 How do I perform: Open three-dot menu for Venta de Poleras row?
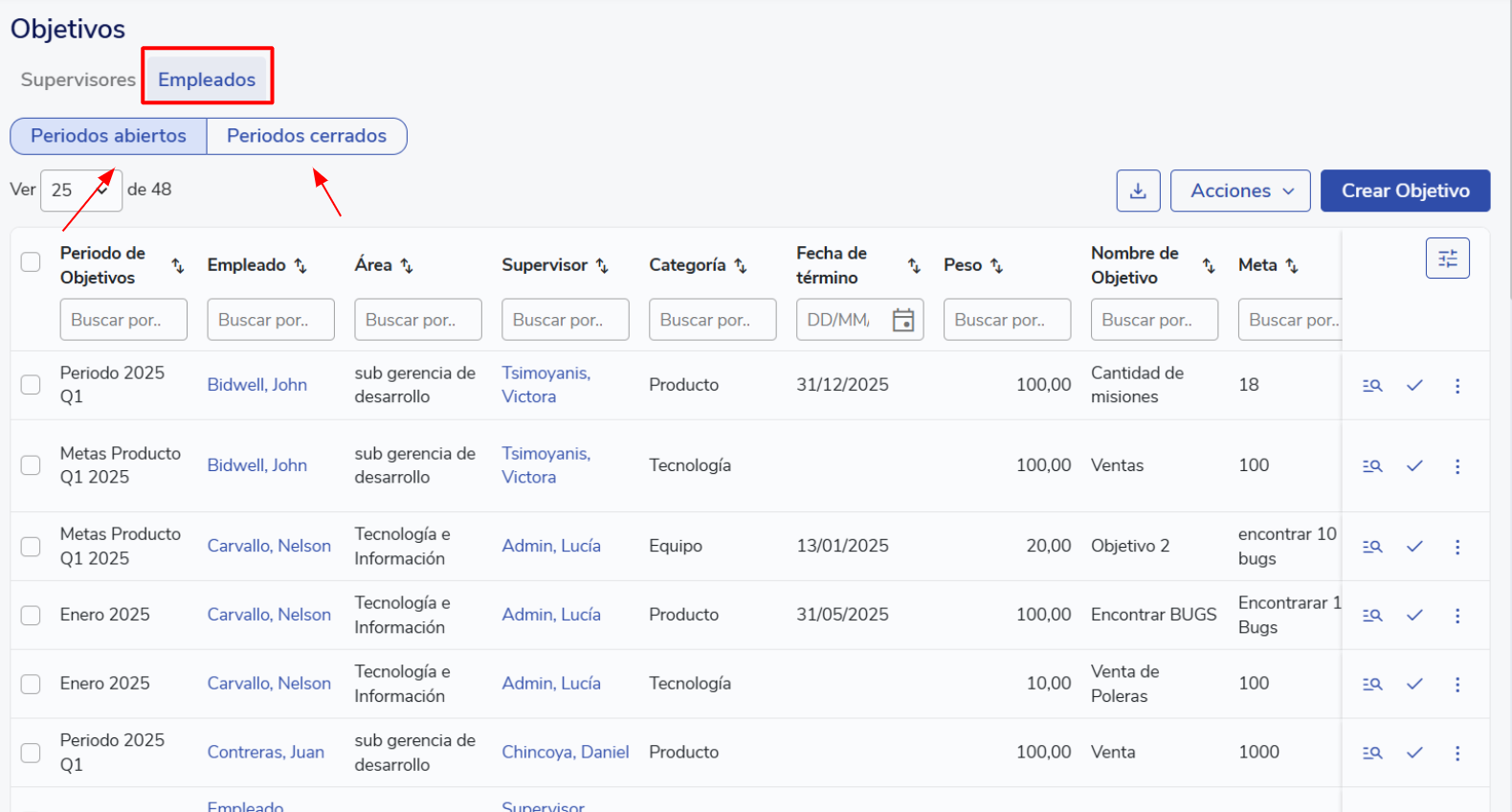[x=1457, y=685]
